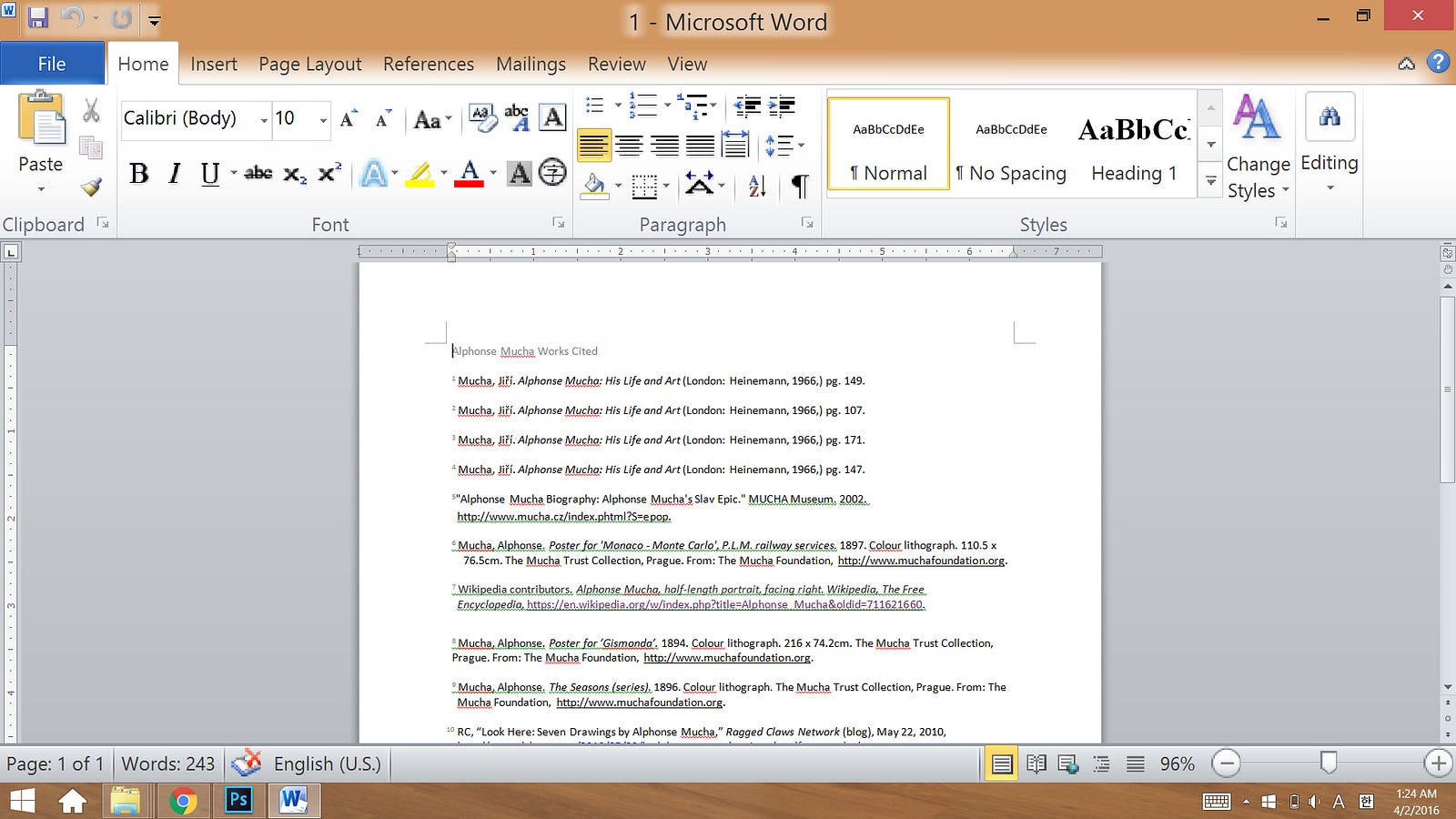Switch to the Review tab

(616, 64)
